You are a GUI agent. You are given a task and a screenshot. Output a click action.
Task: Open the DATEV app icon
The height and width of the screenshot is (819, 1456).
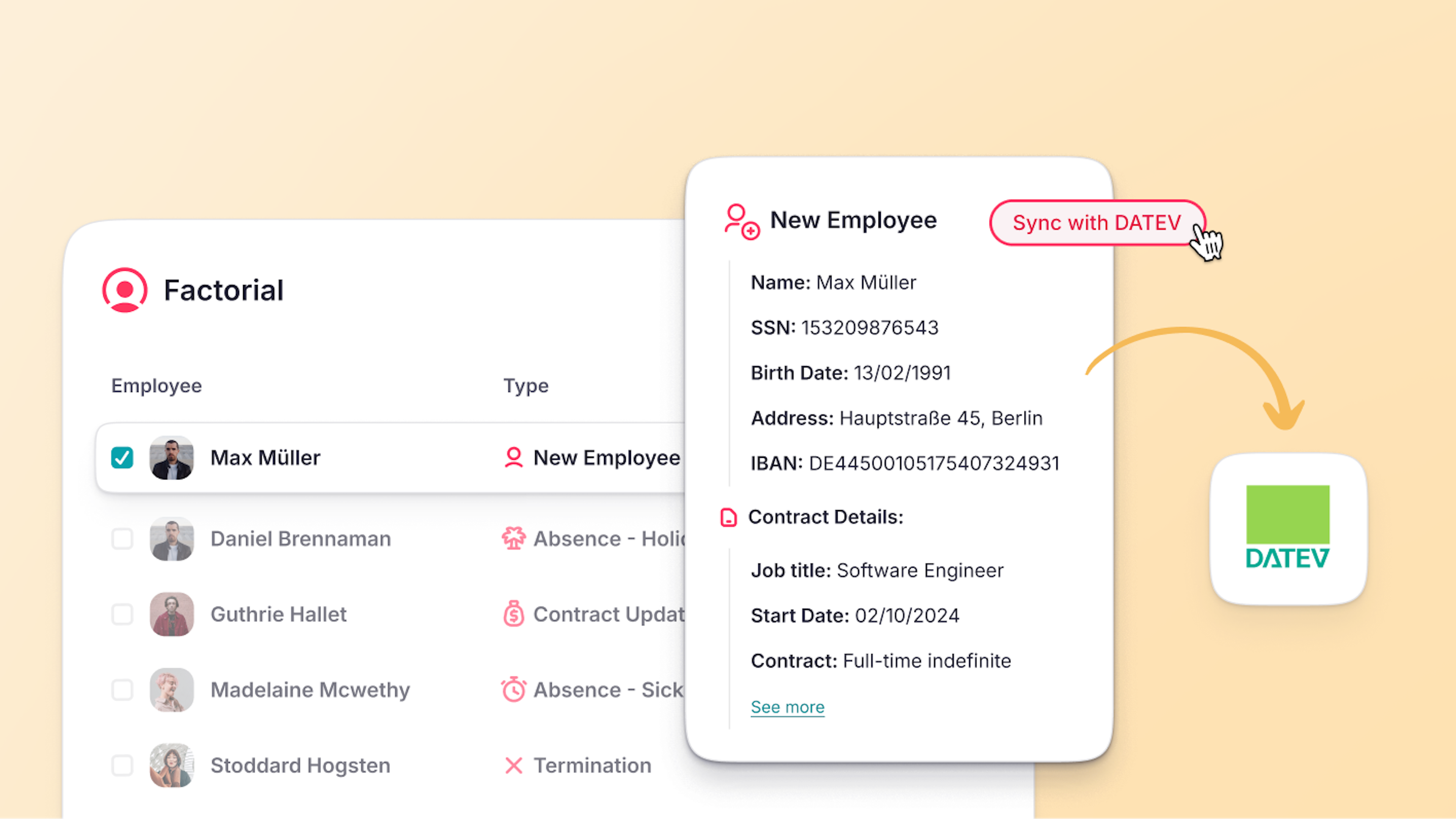[x=1288, y=529]
